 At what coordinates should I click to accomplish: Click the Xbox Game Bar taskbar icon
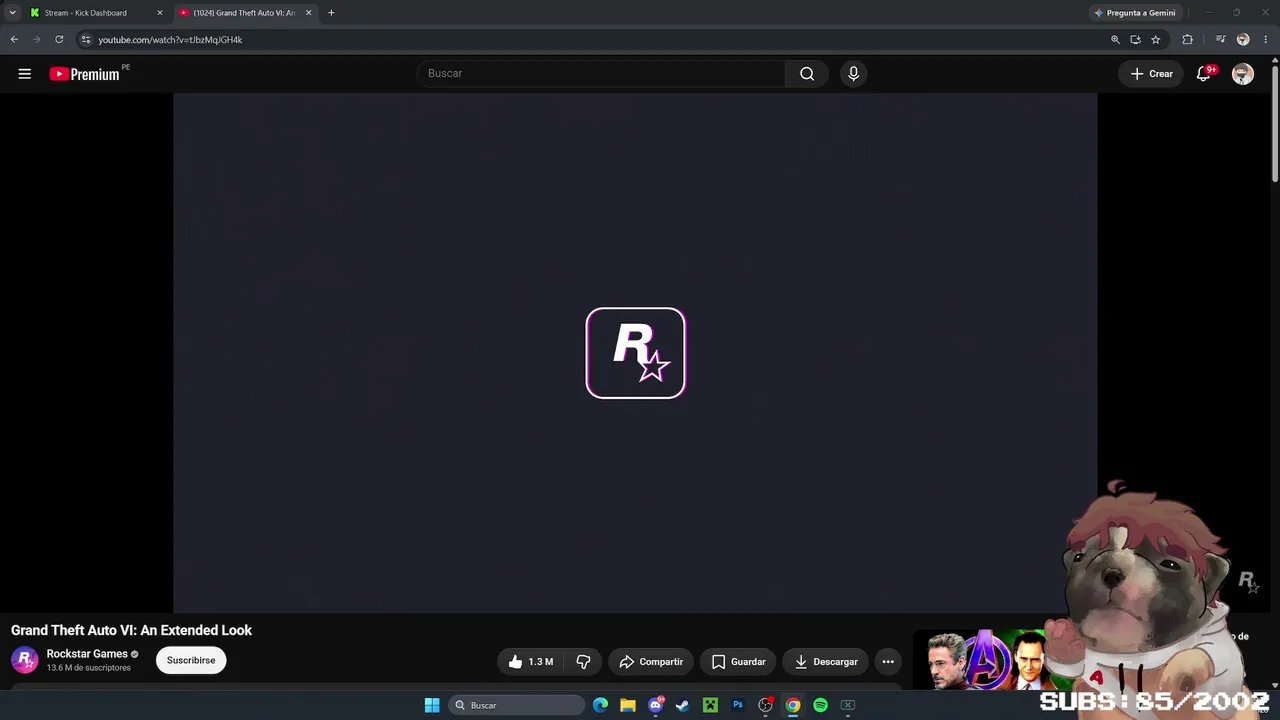[x=848, y=705]
